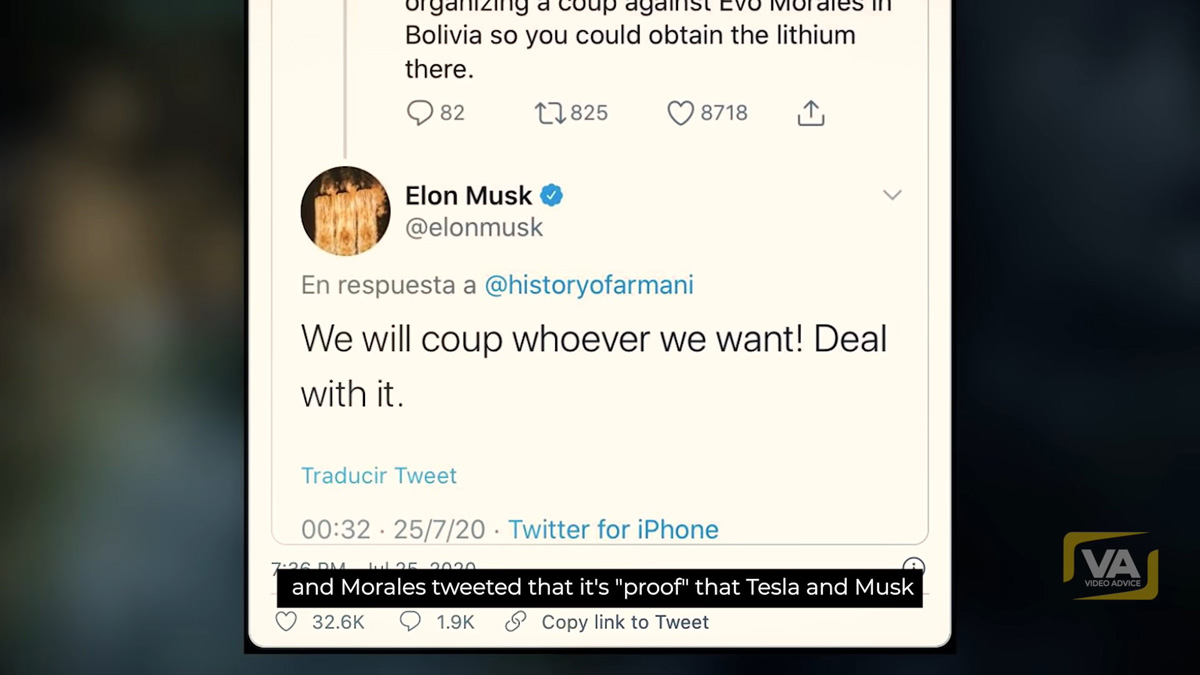
Task: Click the 00:32 · 25/7/20 timestamp
Action: [394, 529]
